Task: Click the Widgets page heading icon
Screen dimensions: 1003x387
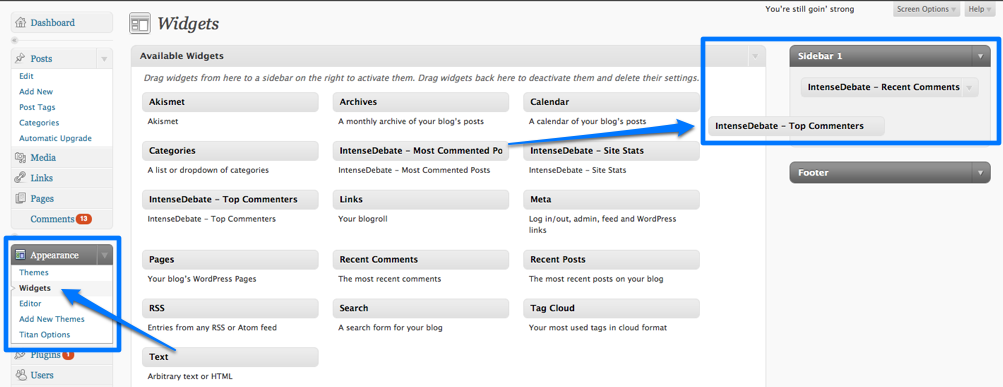Action: [139, 24]
